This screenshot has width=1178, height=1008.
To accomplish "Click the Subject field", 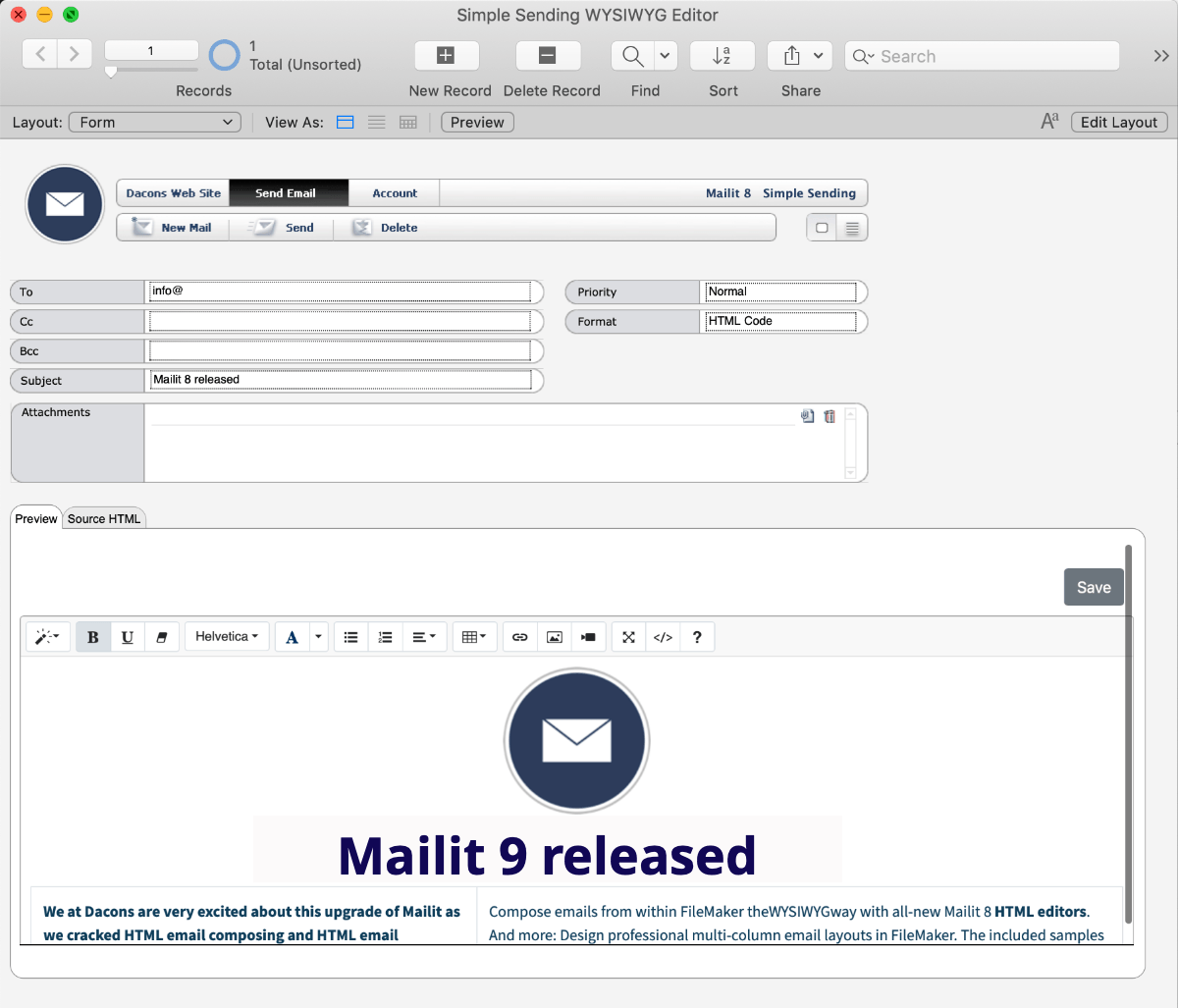I will pos(341,380).
